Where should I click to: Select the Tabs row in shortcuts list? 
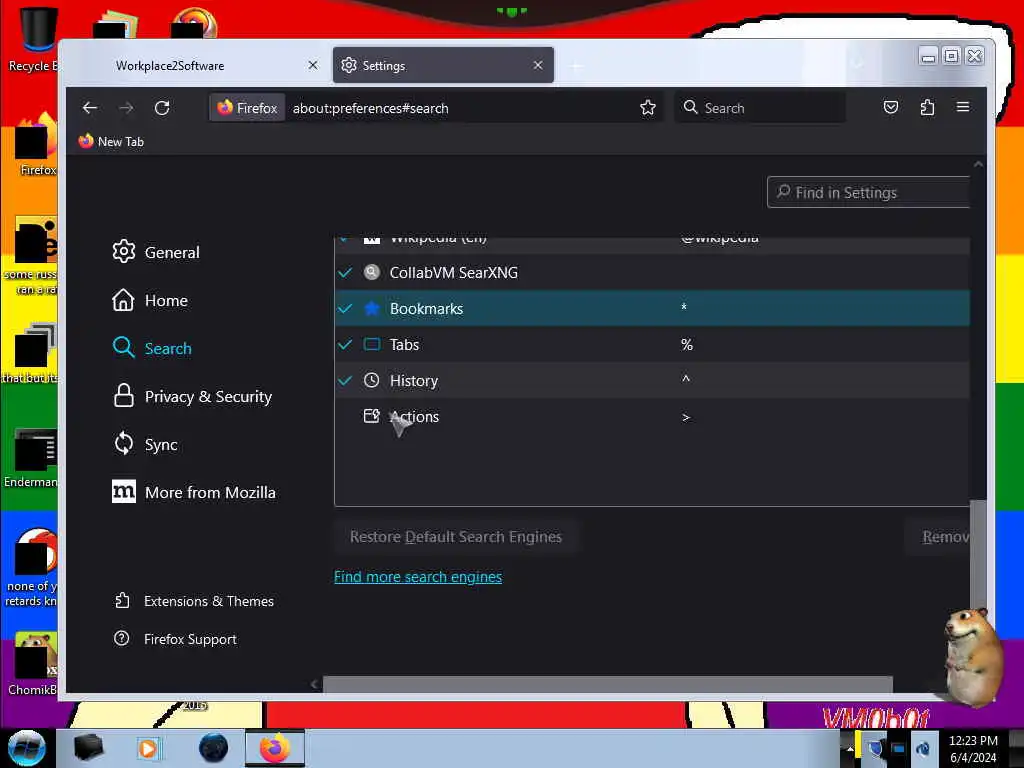tap(652, 344)
